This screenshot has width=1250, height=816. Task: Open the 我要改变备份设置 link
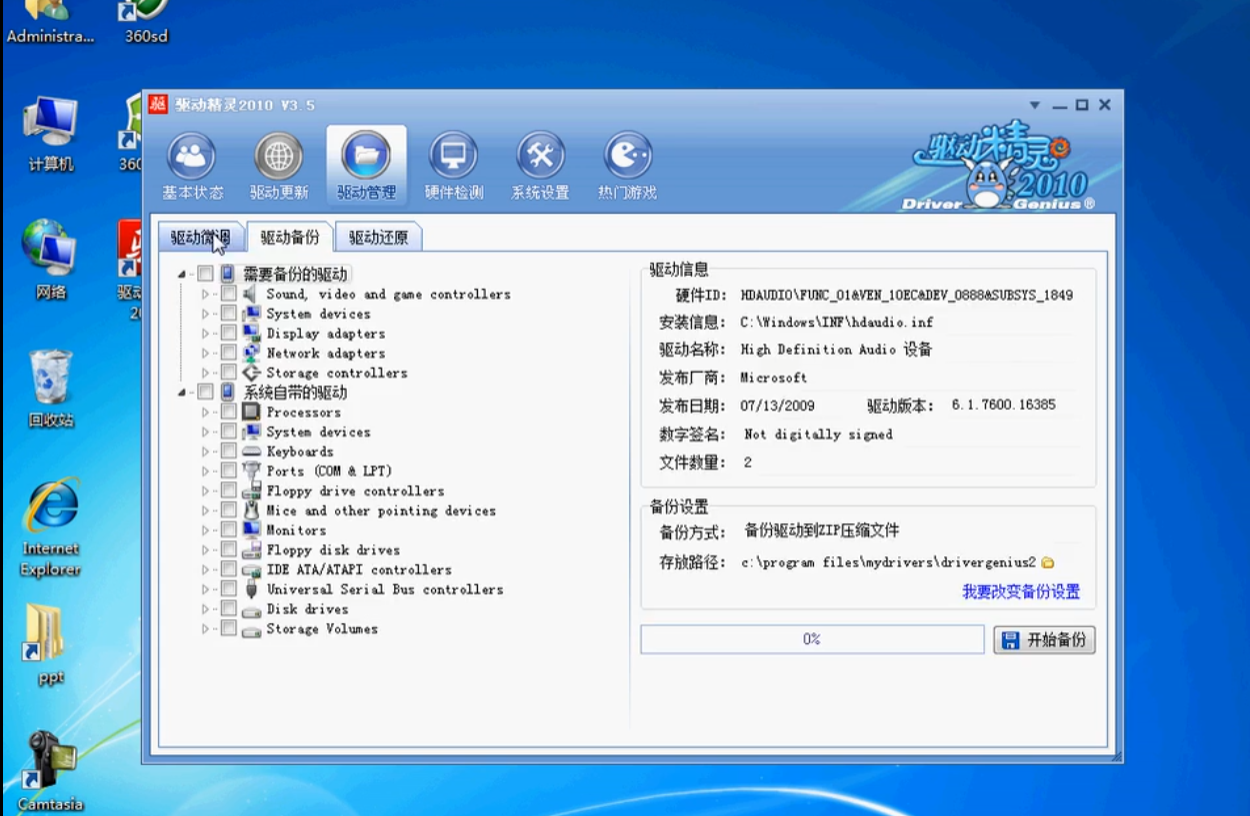(1021, 592)
